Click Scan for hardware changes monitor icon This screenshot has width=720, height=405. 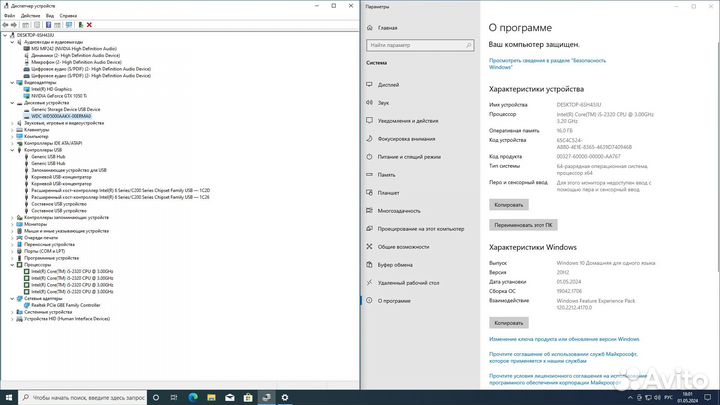(x=69, y=25)
